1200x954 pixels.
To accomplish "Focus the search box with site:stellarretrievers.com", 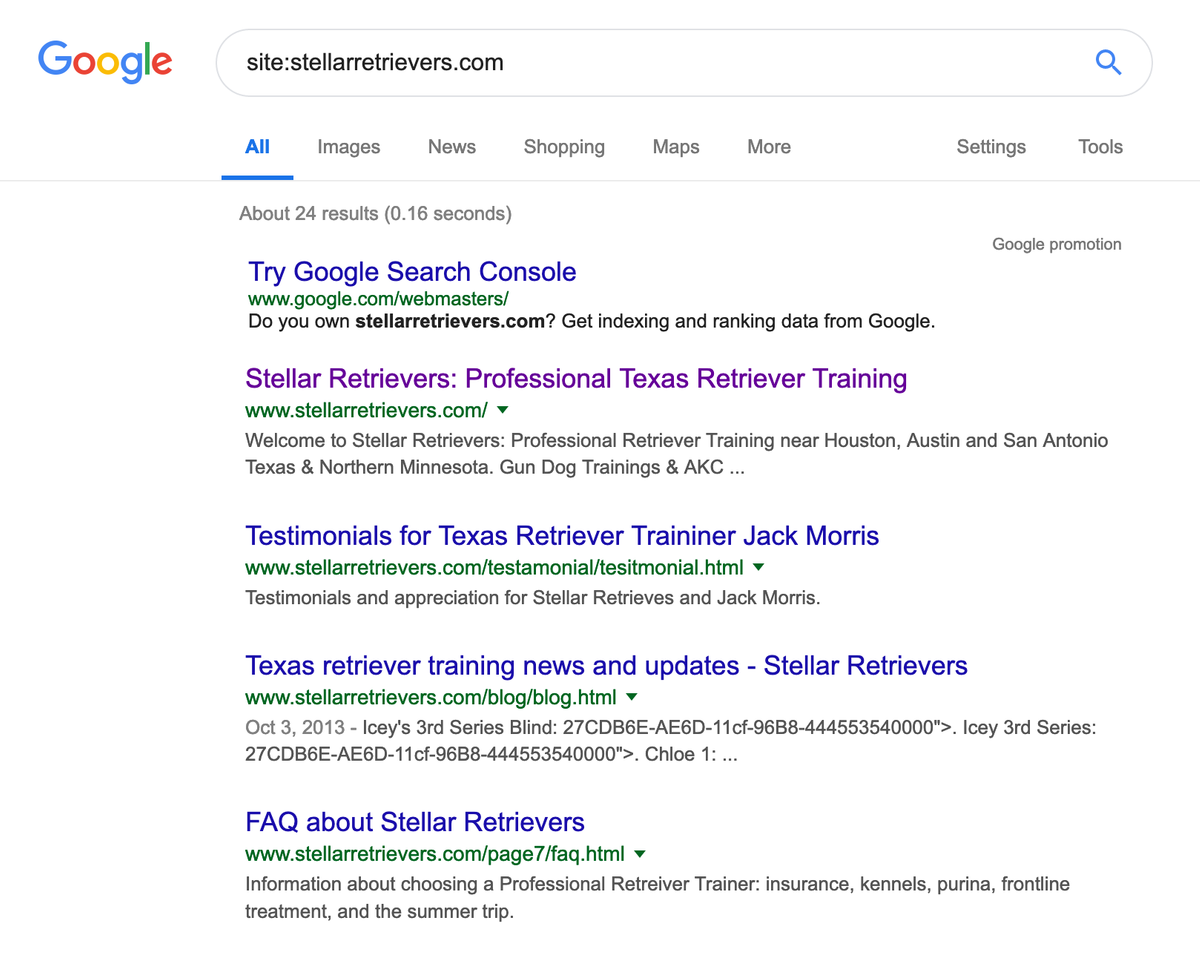I will (684, 62).
